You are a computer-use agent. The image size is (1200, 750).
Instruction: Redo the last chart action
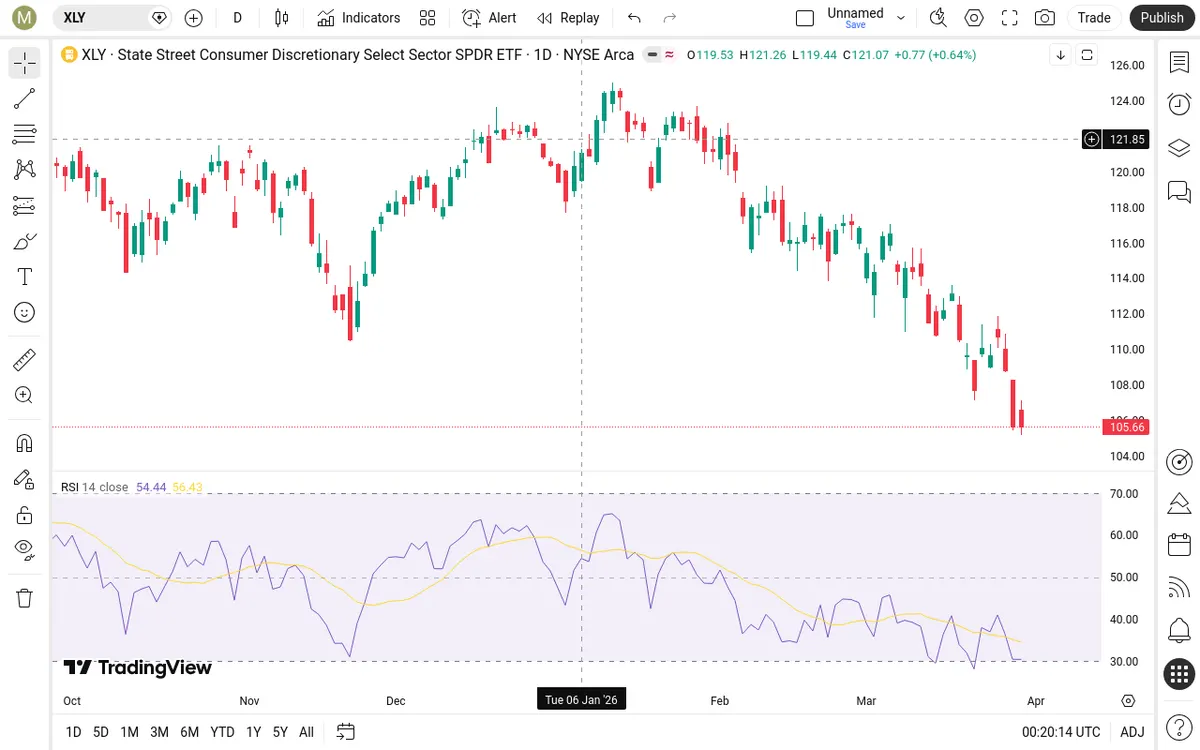(x=670, y=18)
